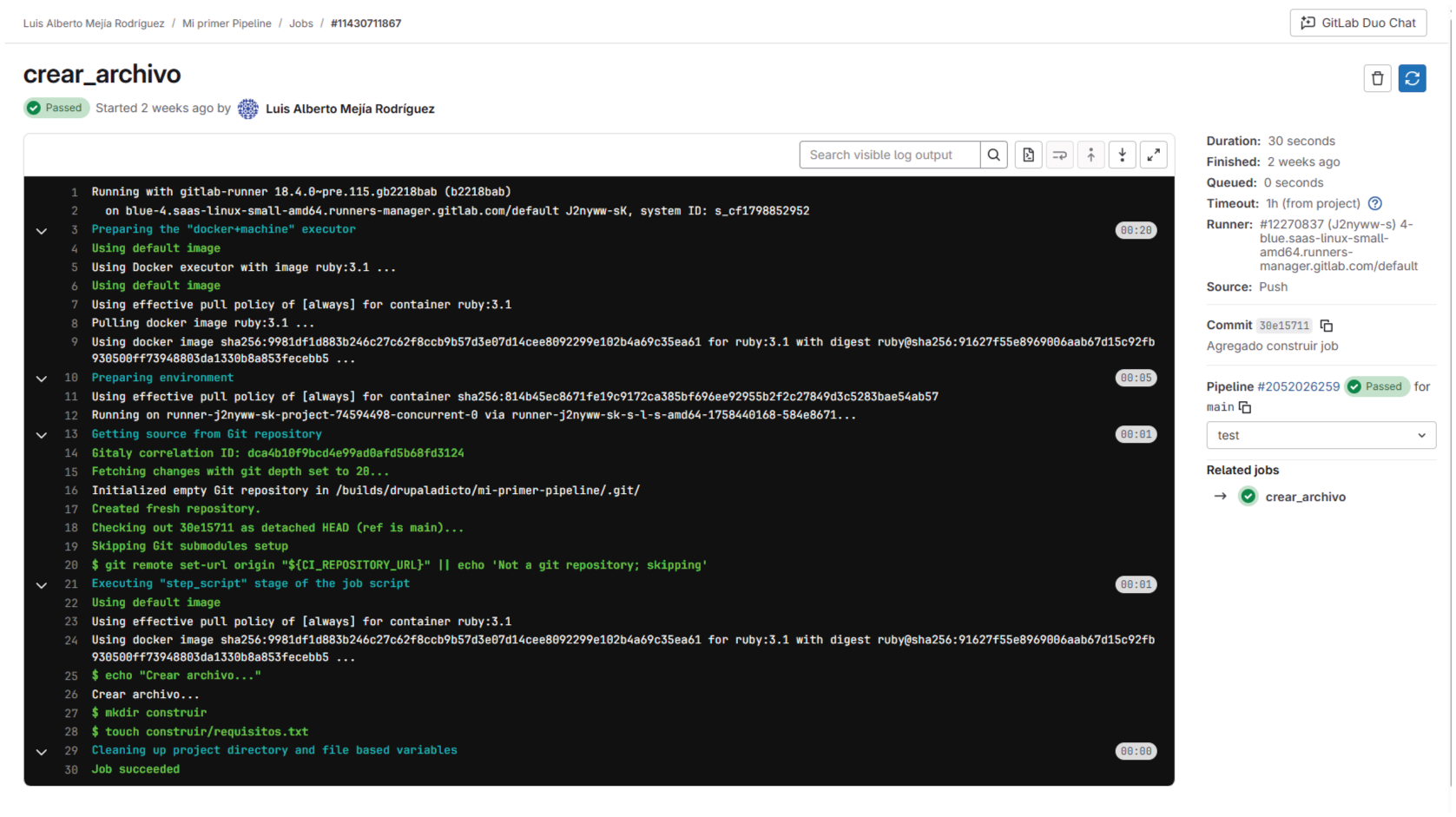Collapse the Preparing docker+machine executor section
The height and width of the screenshot is (817, 1456).
tap(41, 231)
